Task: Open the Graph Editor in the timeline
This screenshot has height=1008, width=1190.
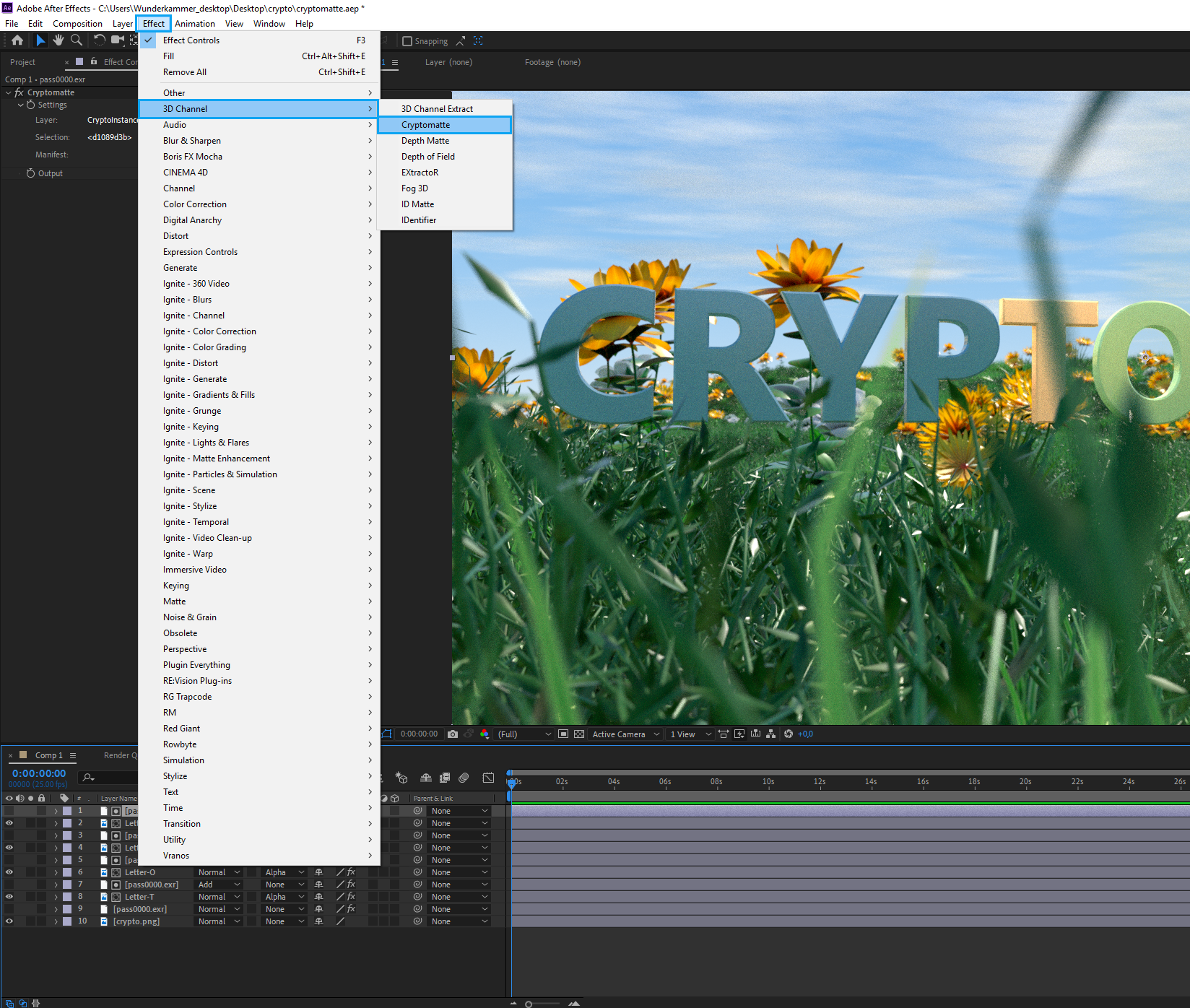Action: tap(488, 778)
